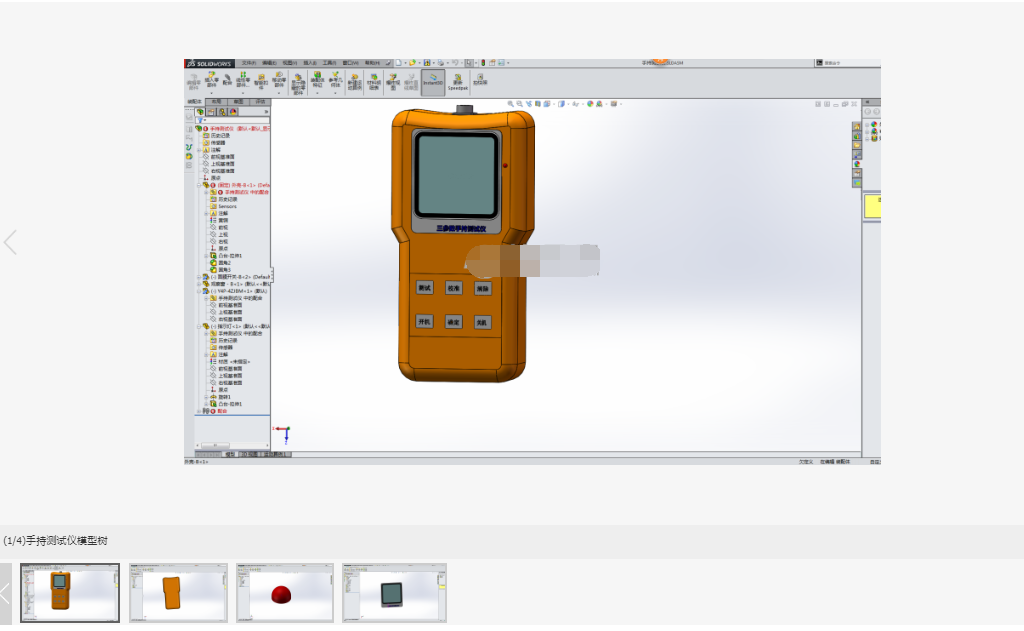Click the Insert Components (插入零部件) tool

click(211, 79)
